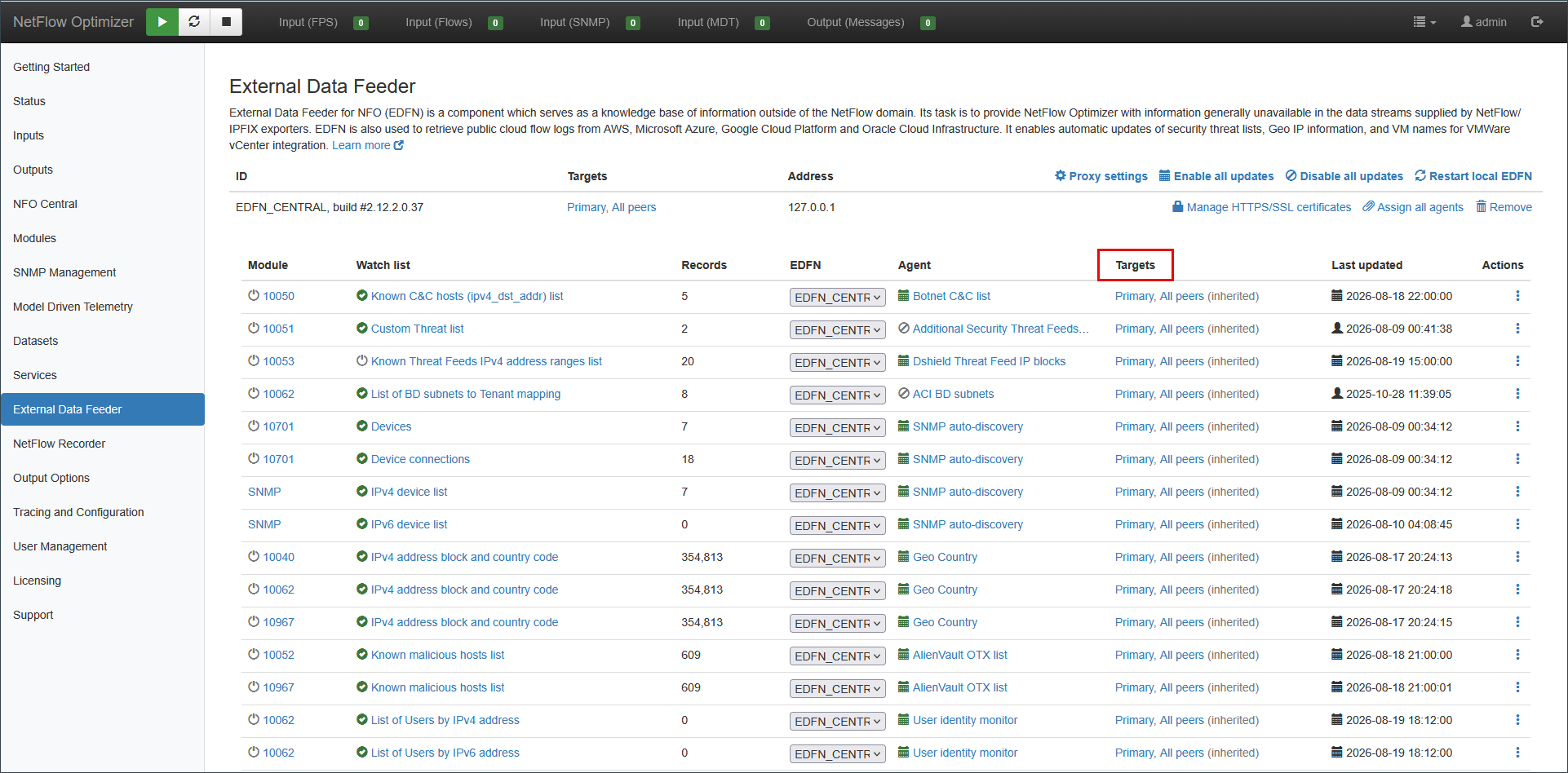Image resolution: width=1568 pixels, height=773 pixels.
Task: Open EDFN dropdown for Custom Threat list row
Action: click(838, 330)
